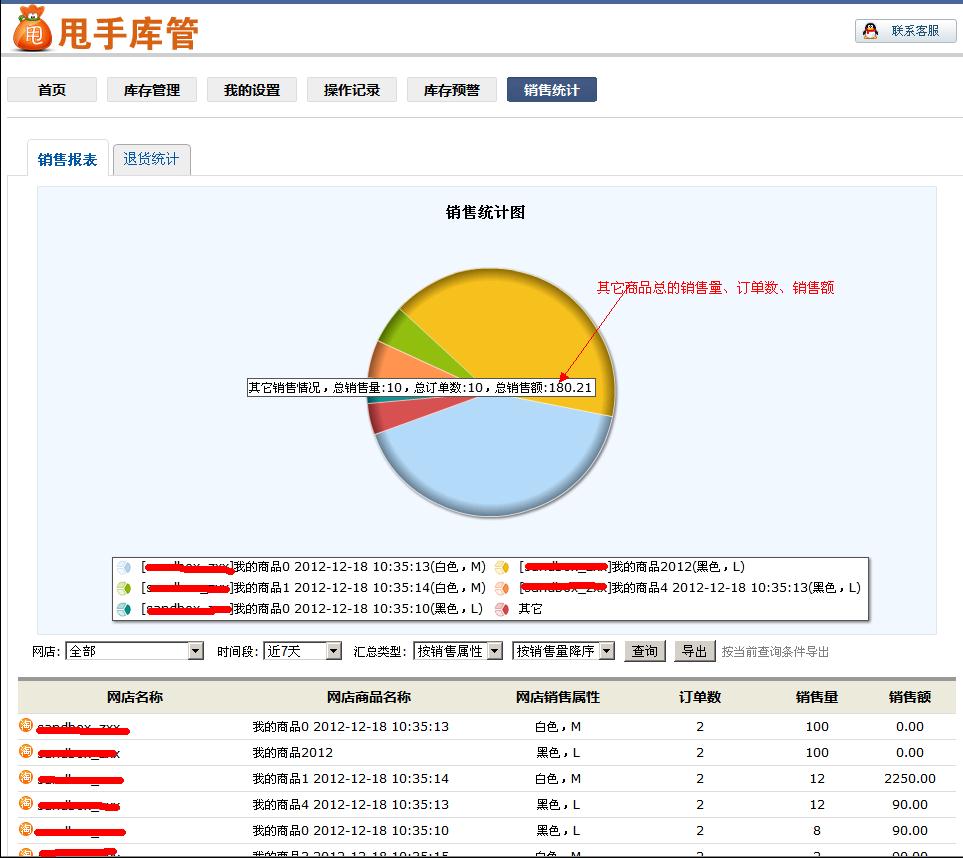
Task: Click legend entry text 其它
Action: click(530, 609)
